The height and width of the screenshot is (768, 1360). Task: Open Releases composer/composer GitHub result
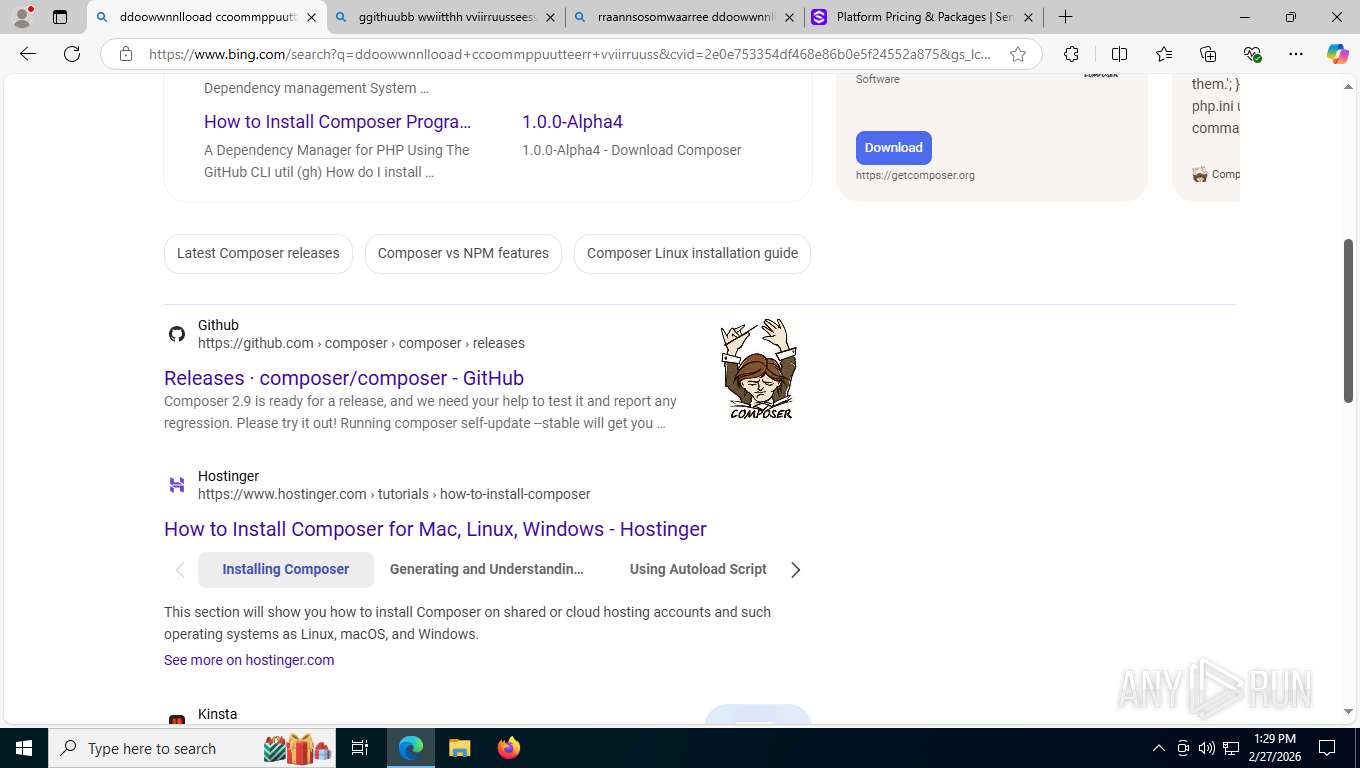[344, 378]
